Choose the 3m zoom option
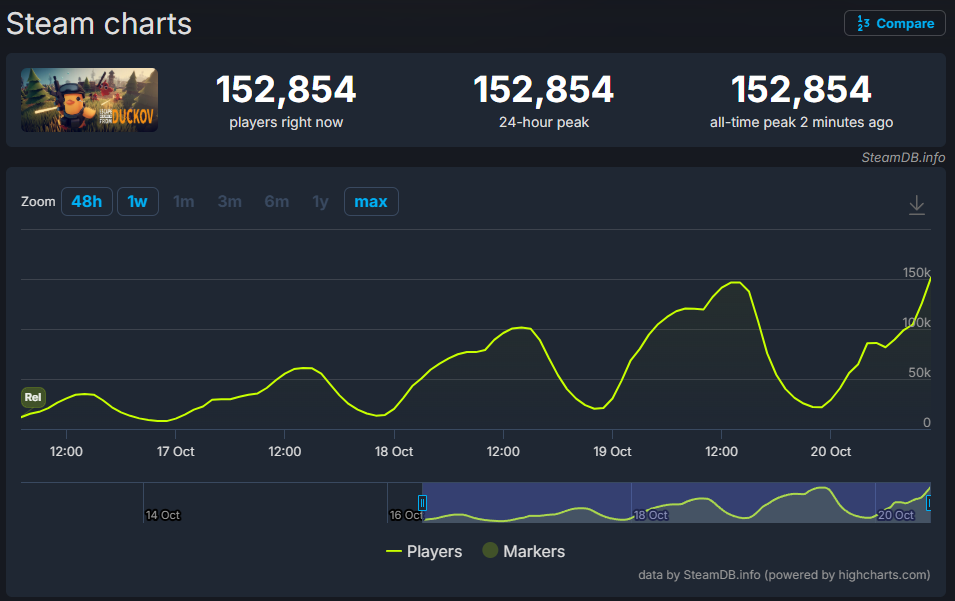Viewport: 955px width, 601px height. 230,202
